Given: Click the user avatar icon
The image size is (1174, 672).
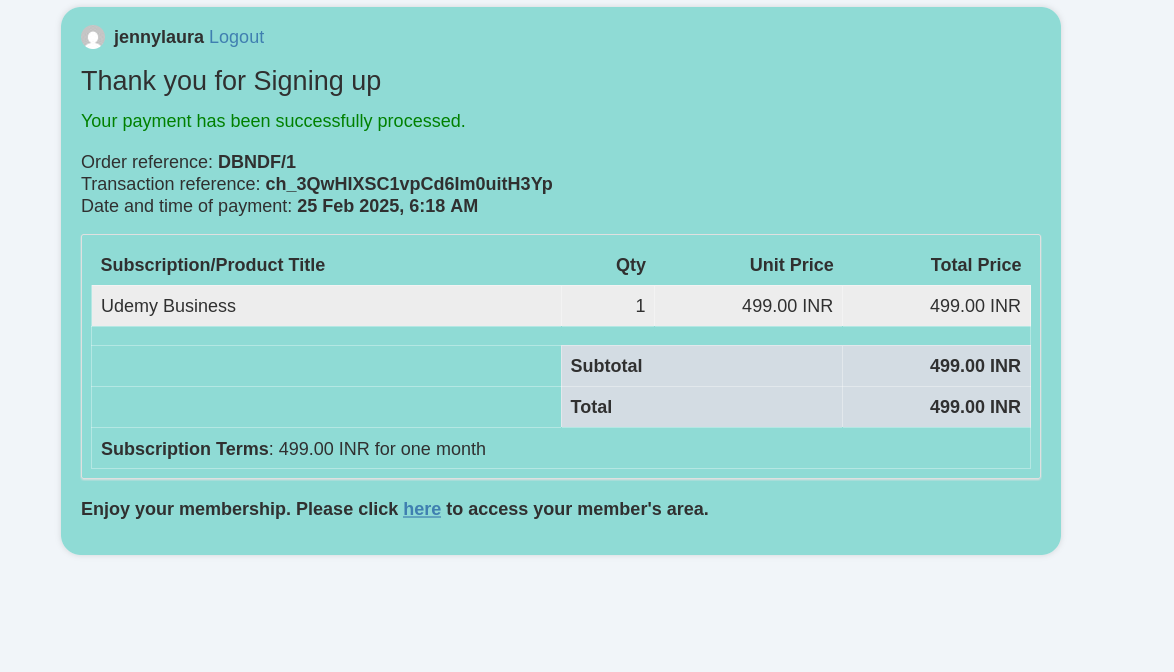Looking at the screenshot, I should (x=93, y=37).
